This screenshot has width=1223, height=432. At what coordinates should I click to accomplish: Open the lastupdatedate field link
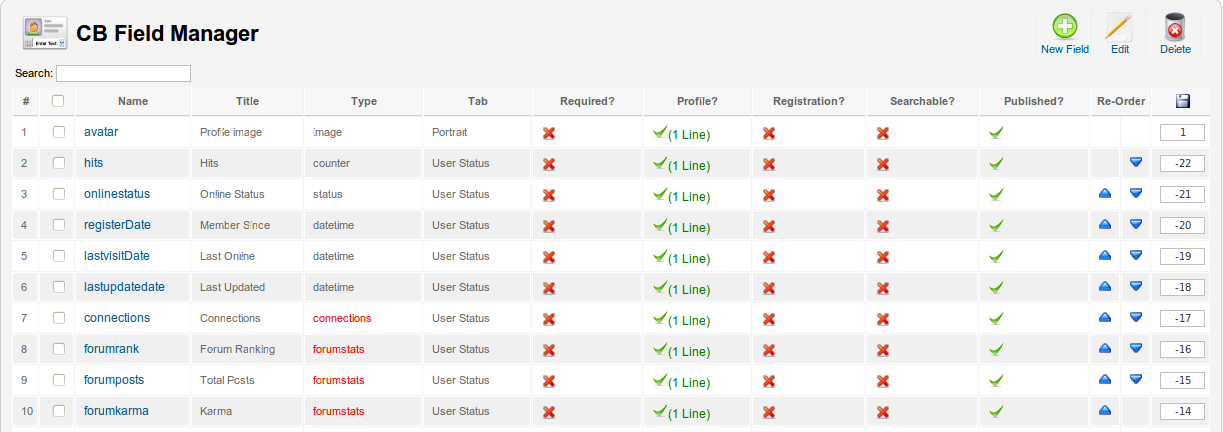(124, 287)
